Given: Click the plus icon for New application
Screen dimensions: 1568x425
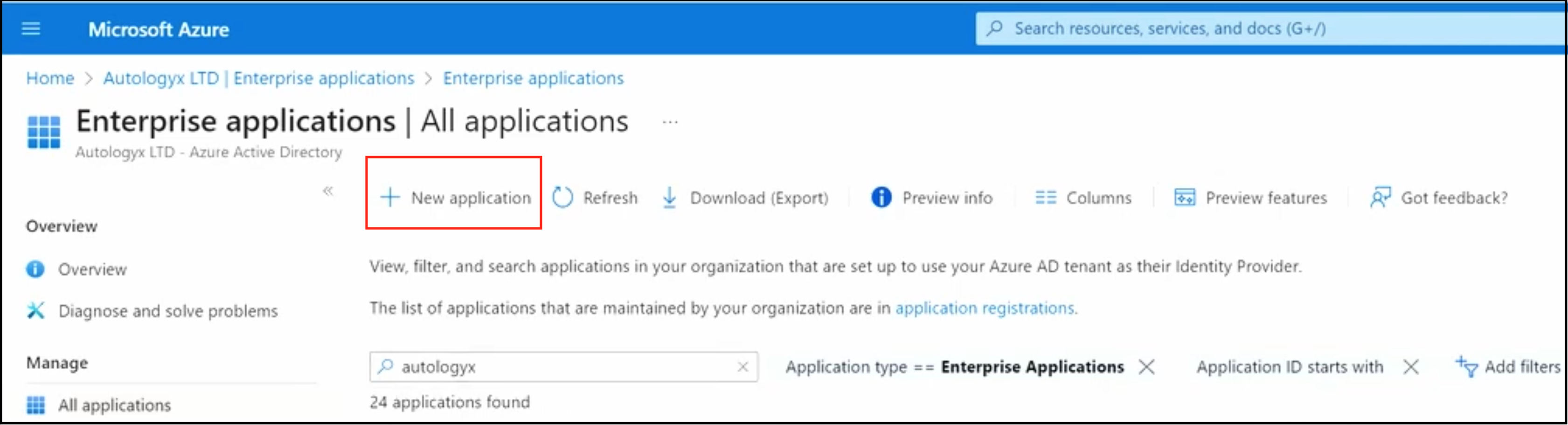Looking at the screenshot, I should (389, 198).
